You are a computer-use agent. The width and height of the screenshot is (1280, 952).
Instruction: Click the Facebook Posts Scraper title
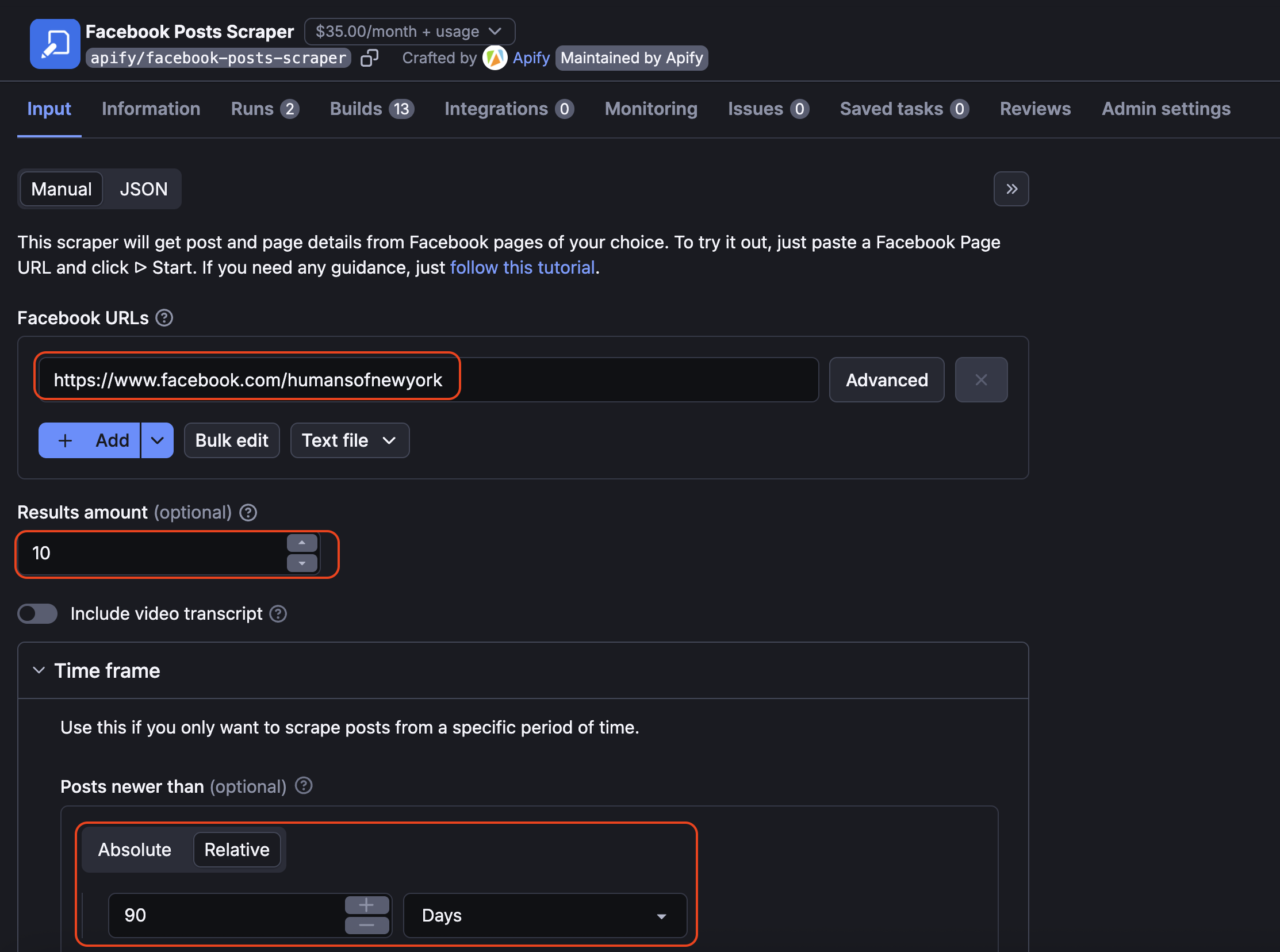click(190, 31)
